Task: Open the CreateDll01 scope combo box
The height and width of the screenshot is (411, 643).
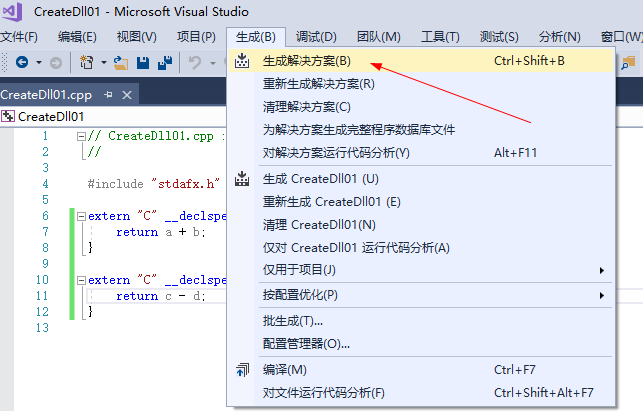Action: 113,116
